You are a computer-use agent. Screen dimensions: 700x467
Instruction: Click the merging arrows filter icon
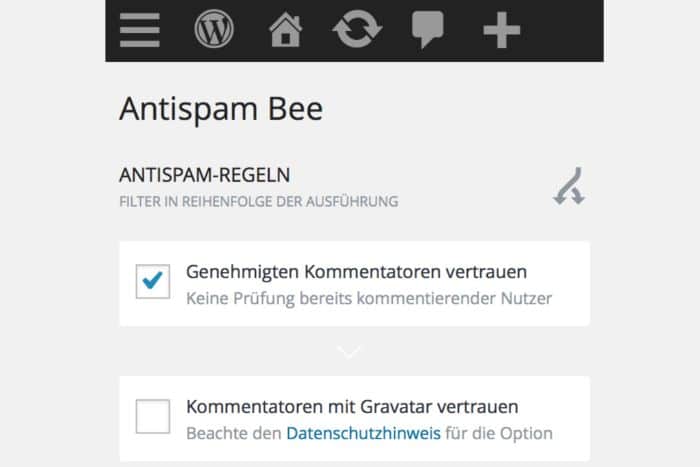tap(569, 186)
